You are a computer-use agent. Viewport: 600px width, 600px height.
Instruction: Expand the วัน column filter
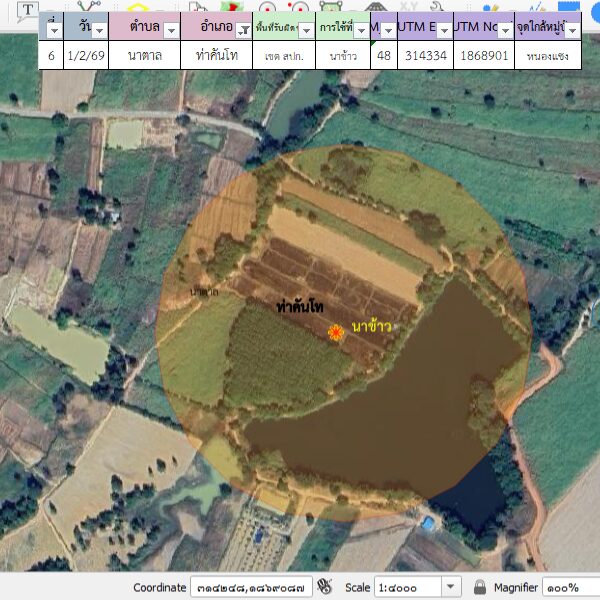100,31
